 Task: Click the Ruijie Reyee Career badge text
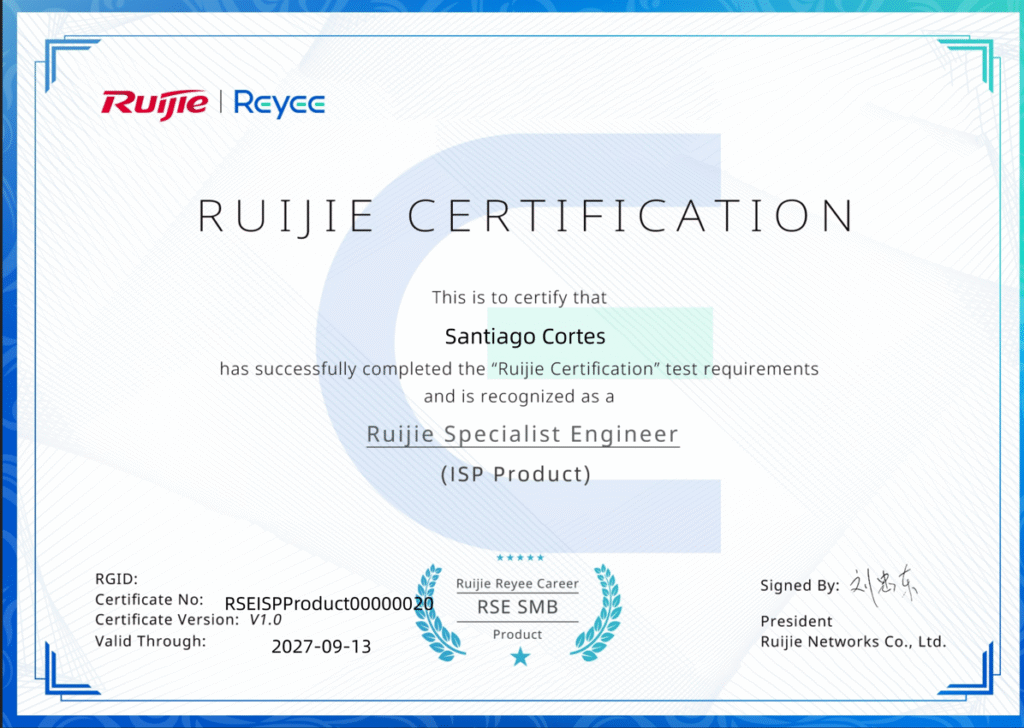coord(517,584)
